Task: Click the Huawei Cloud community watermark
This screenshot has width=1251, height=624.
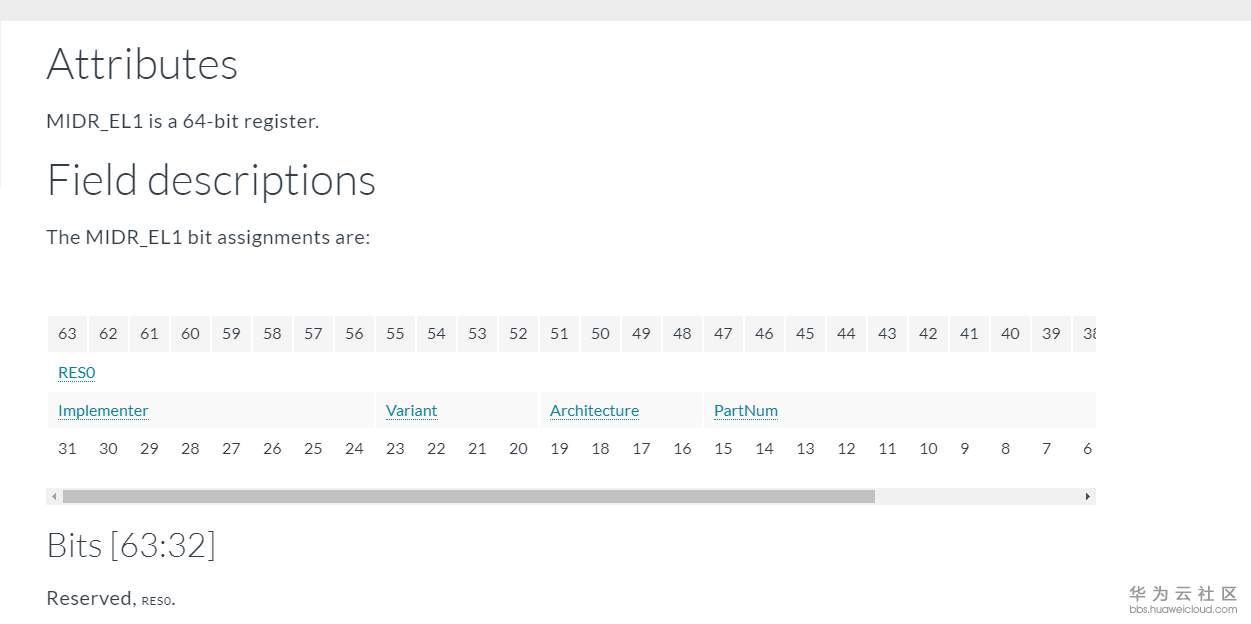Action: click(1183, 600)
